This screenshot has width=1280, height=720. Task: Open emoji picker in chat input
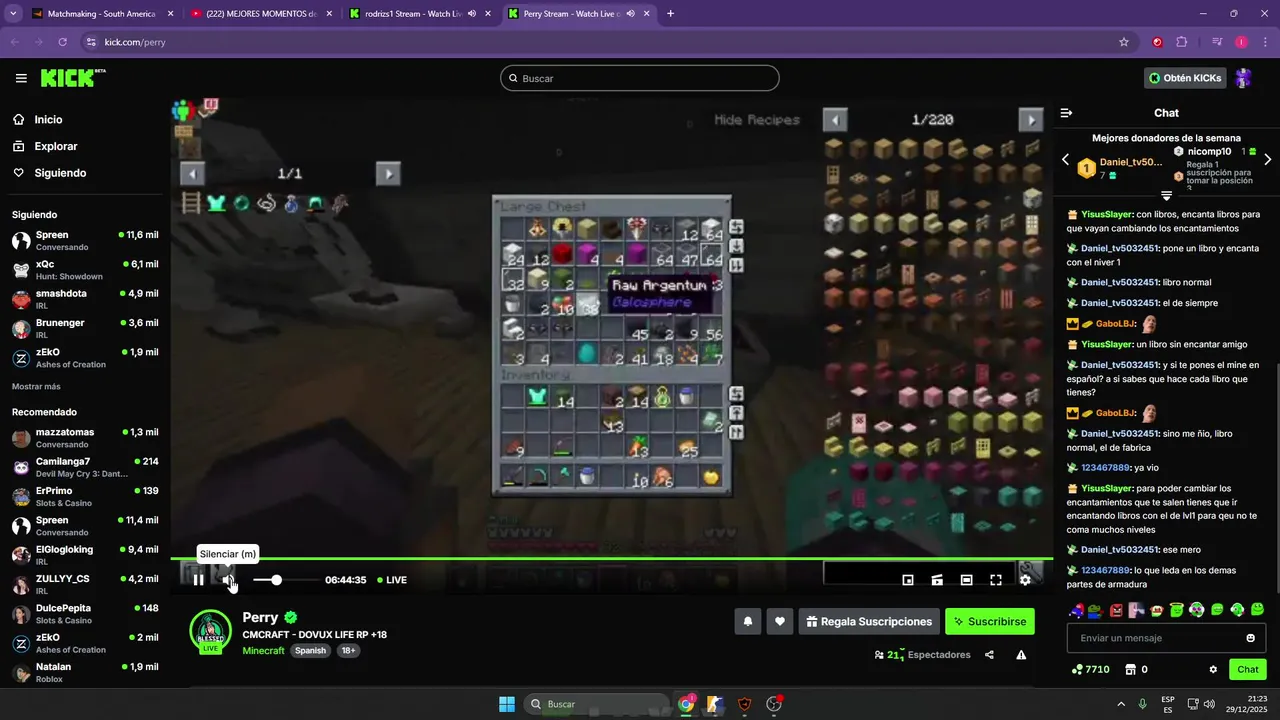pos(1251,638)
